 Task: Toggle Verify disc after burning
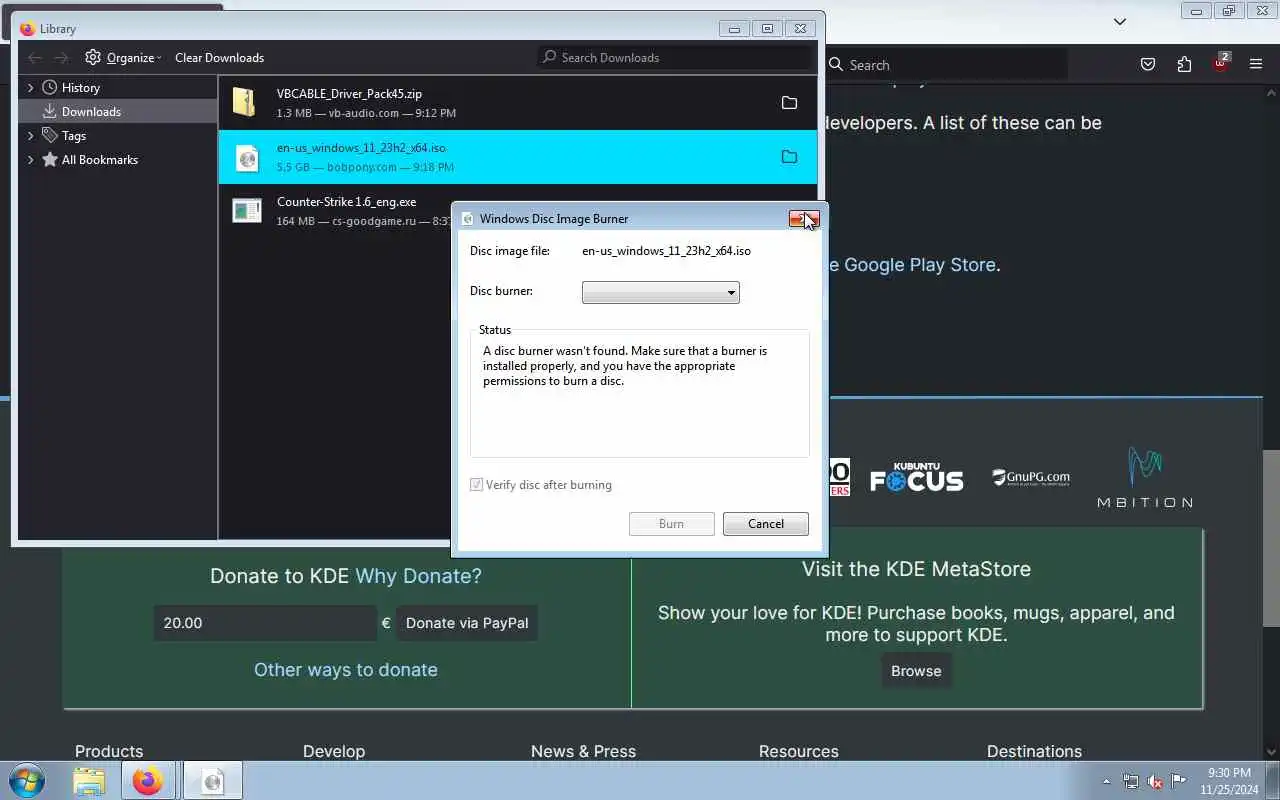(x=477, y=485)
